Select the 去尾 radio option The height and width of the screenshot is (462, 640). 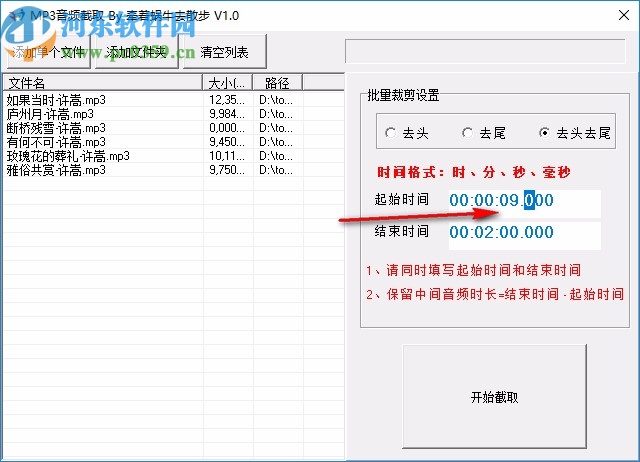[484, 133]
